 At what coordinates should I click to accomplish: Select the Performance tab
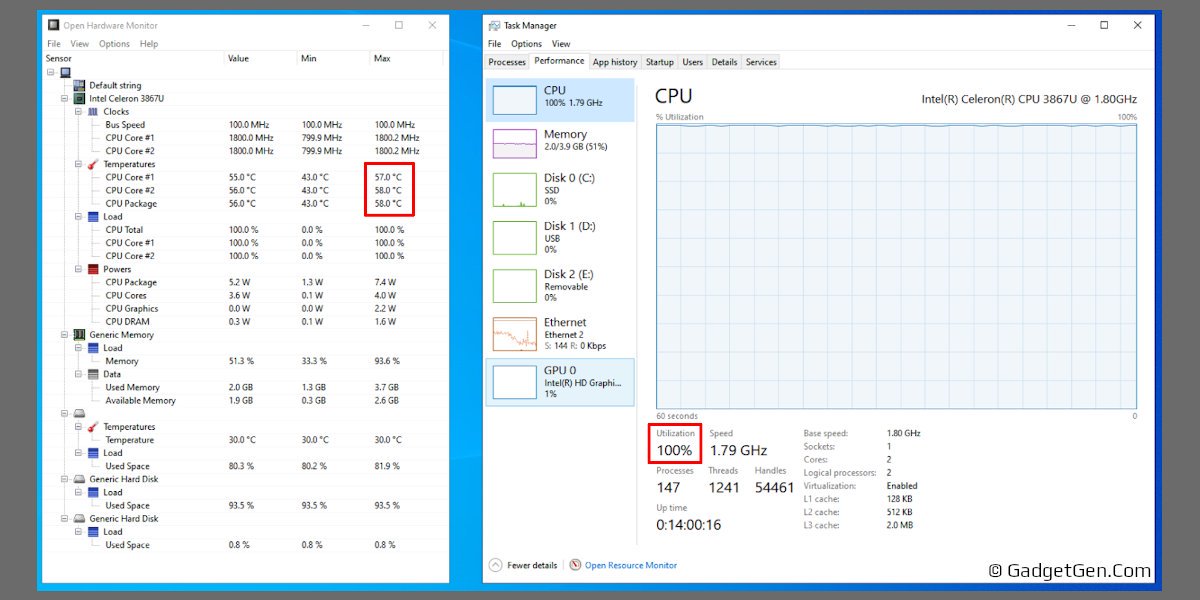click(559, 61)
